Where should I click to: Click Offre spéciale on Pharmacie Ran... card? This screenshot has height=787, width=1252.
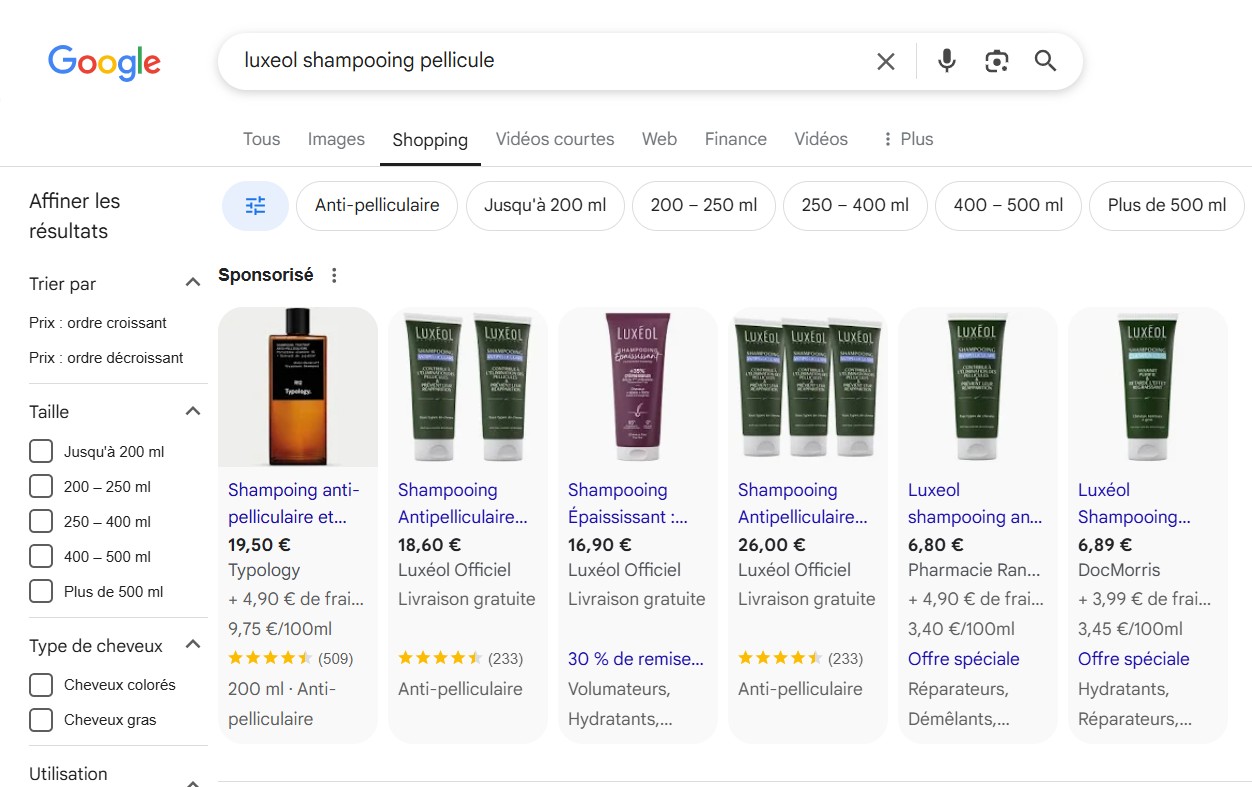(x=964, y=659)
